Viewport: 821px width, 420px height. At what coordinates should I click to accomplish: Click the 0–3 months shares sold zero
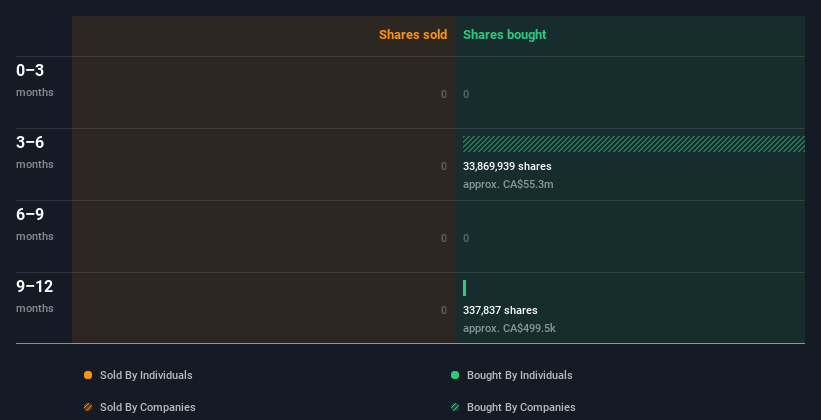[x=444, y=94]
